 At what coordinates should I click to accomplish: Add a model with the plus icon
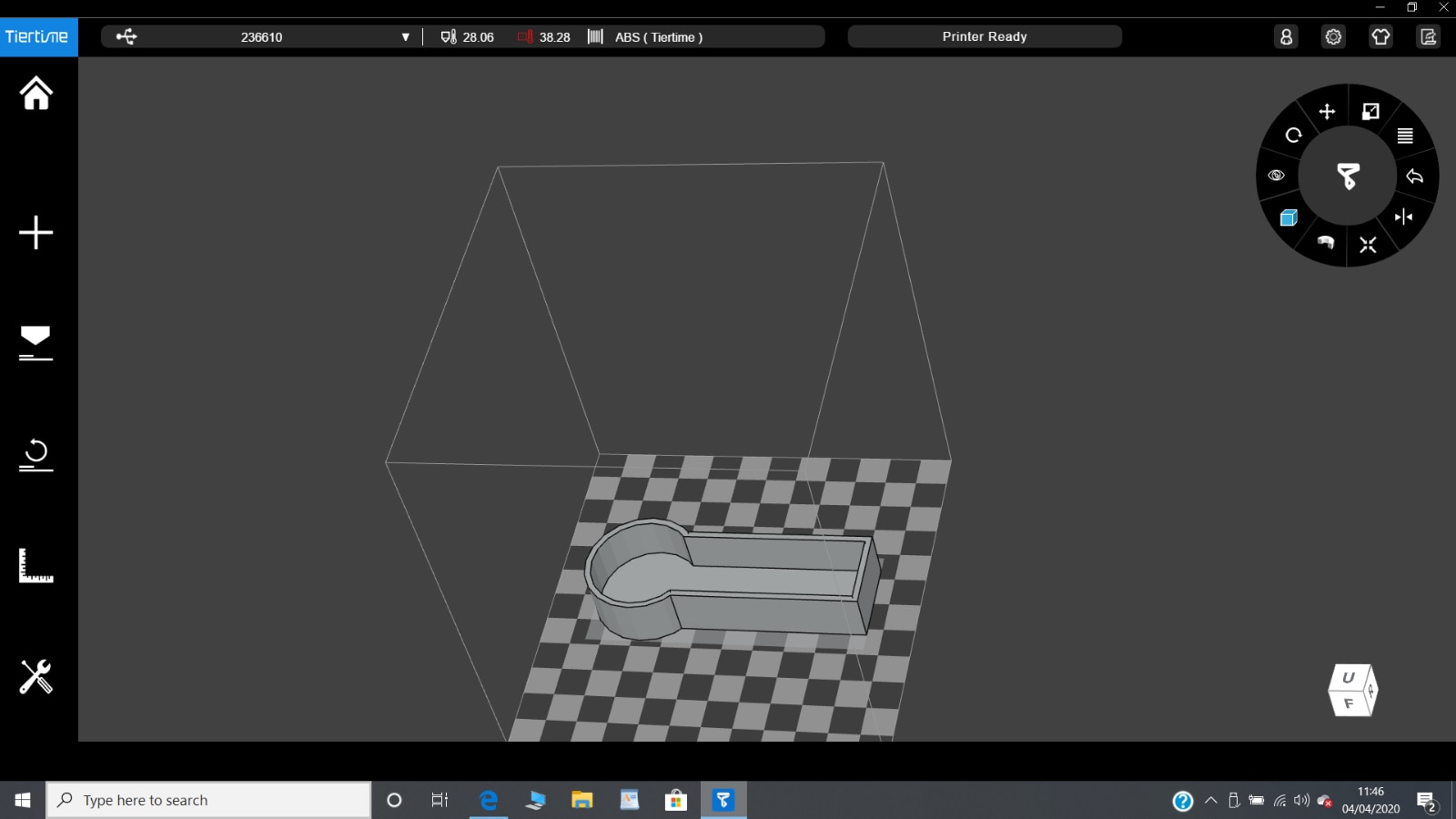[x=36, y=233]
